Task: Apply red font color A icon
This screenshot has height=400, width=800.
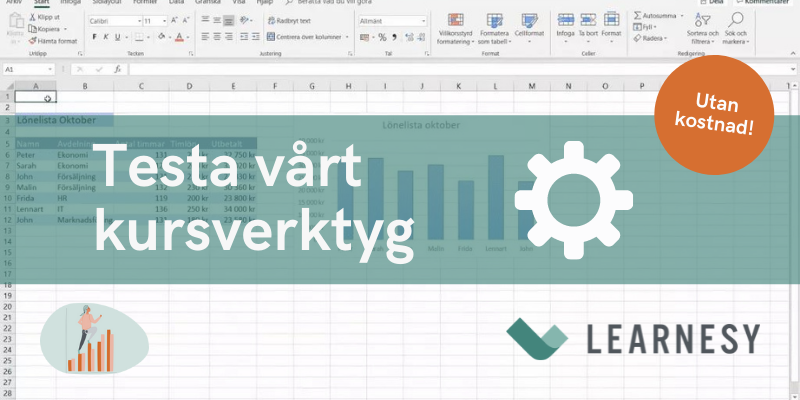Action: pos(179,37)
